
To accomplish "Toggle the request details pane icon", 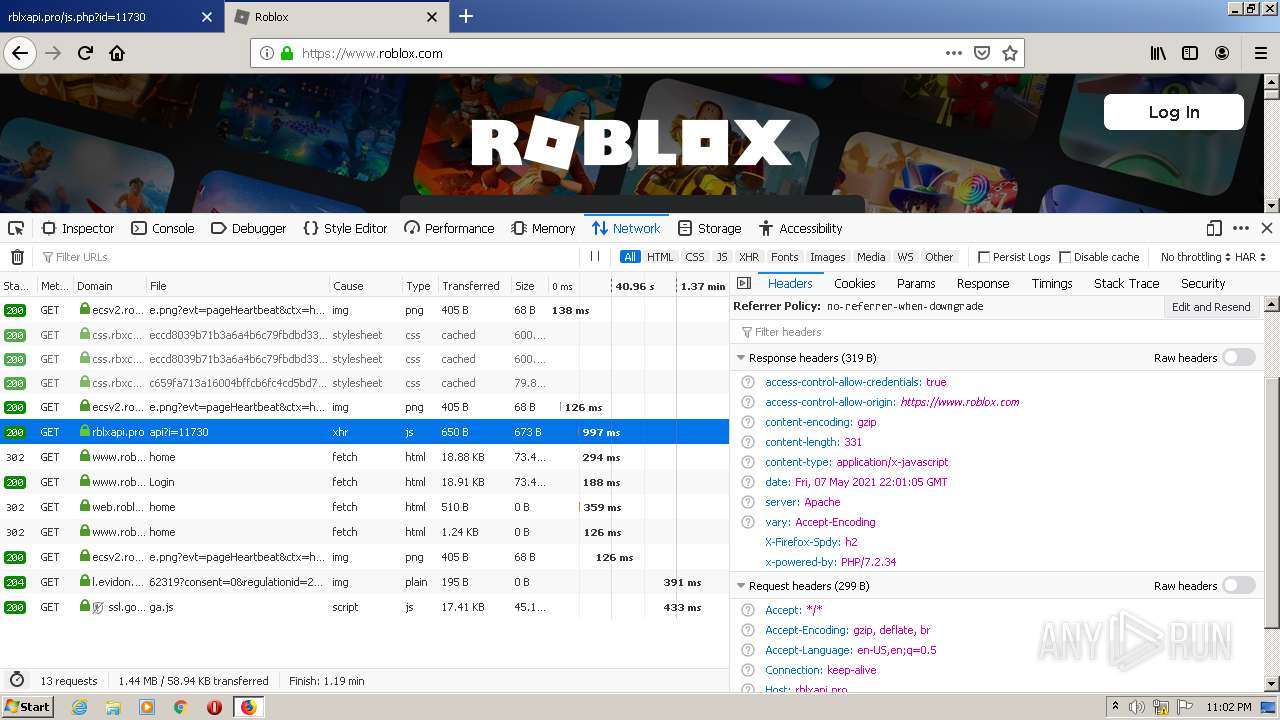I will (x=744, y=283).
